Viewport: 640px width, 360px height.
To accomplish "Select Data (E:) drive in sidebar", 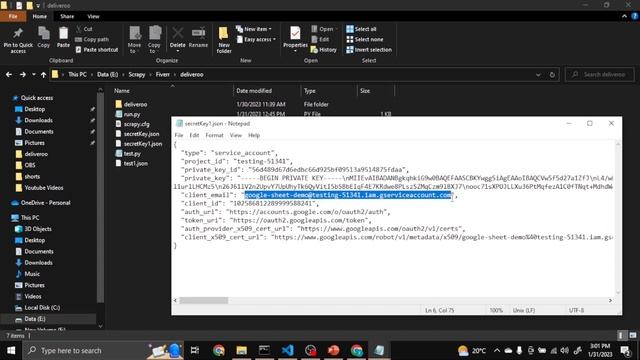I will 35,319.
